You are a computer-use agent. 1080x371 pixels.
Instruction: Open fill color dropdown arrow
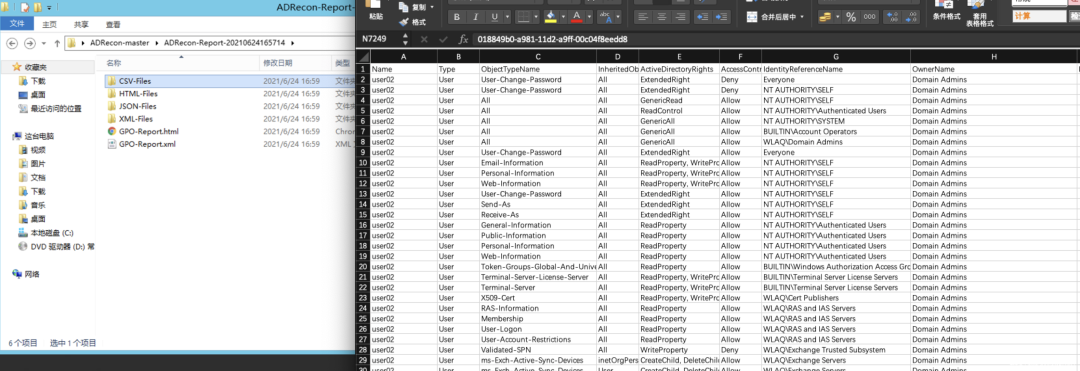click(x=563, y=17)
